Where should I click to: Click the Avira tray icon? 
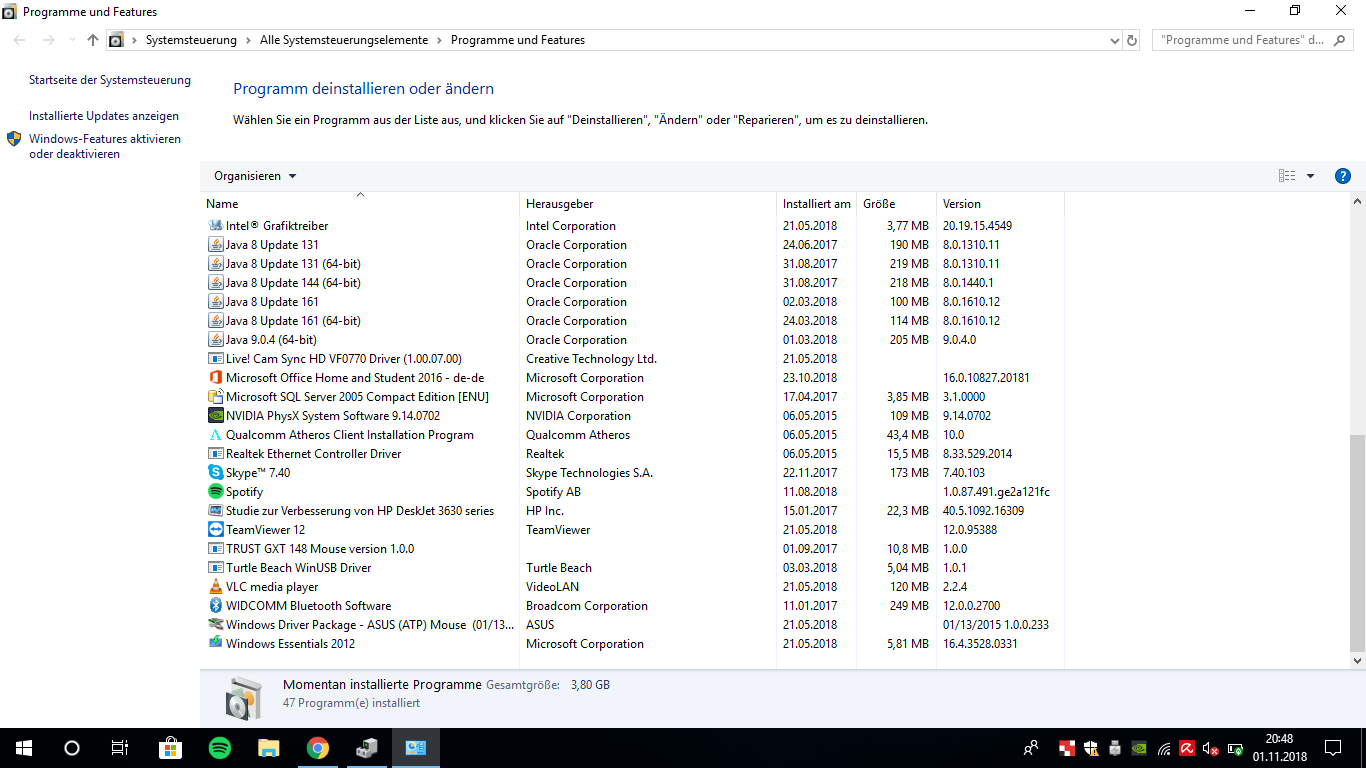1187,748
